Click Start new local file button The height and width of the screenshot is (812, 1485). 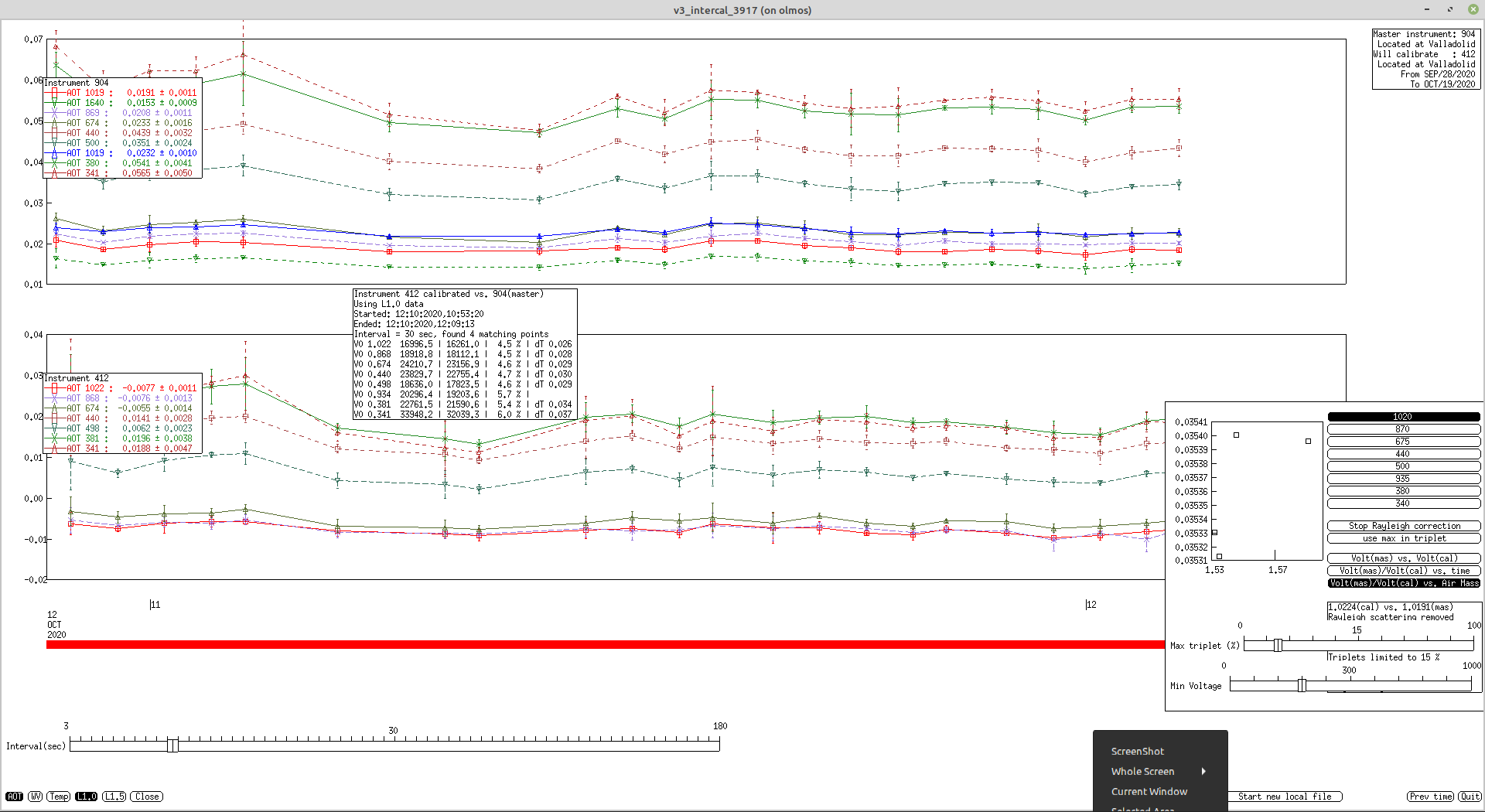pos(1285,797)
